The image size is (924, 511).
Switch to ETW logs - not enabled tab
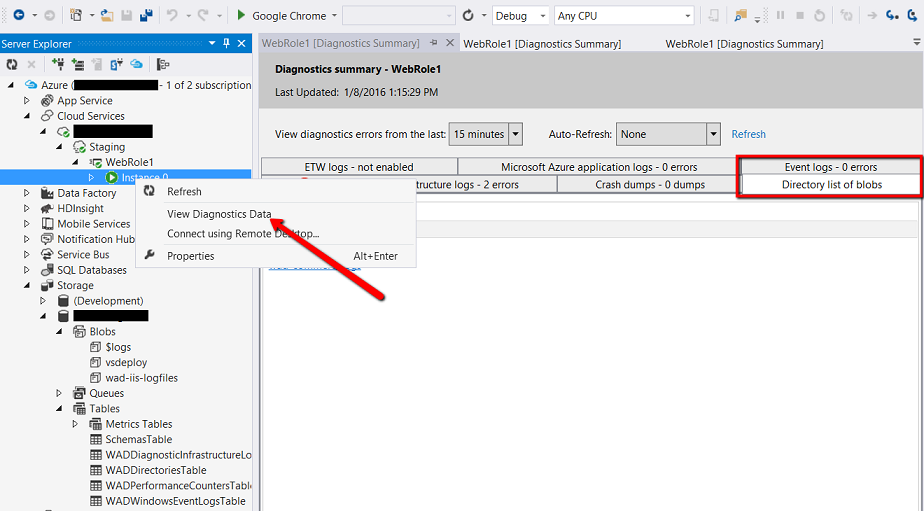click(x=359, y=167)
